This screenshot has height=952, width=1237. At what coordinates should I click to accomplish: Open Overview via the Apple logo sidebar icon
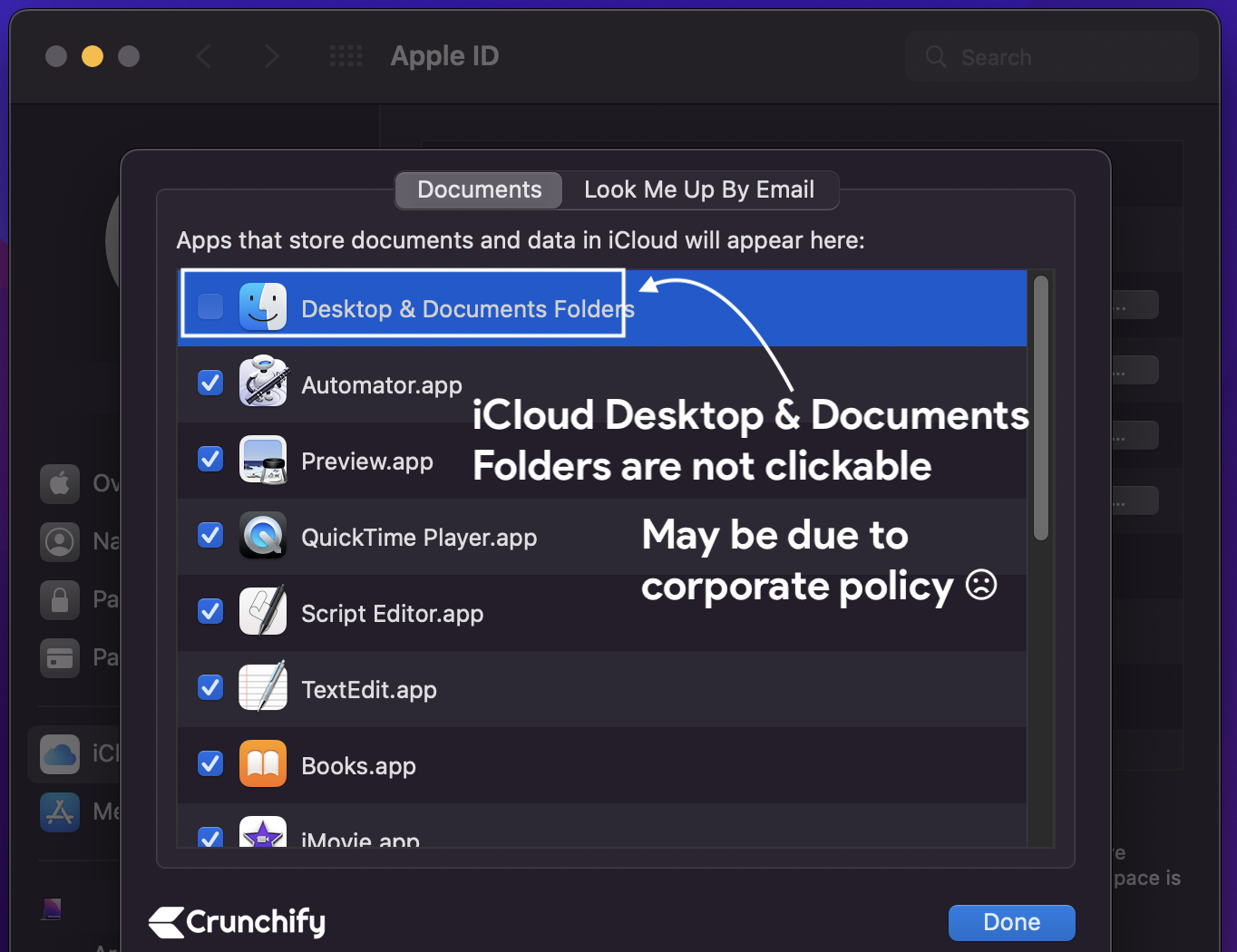coord(60,483)
